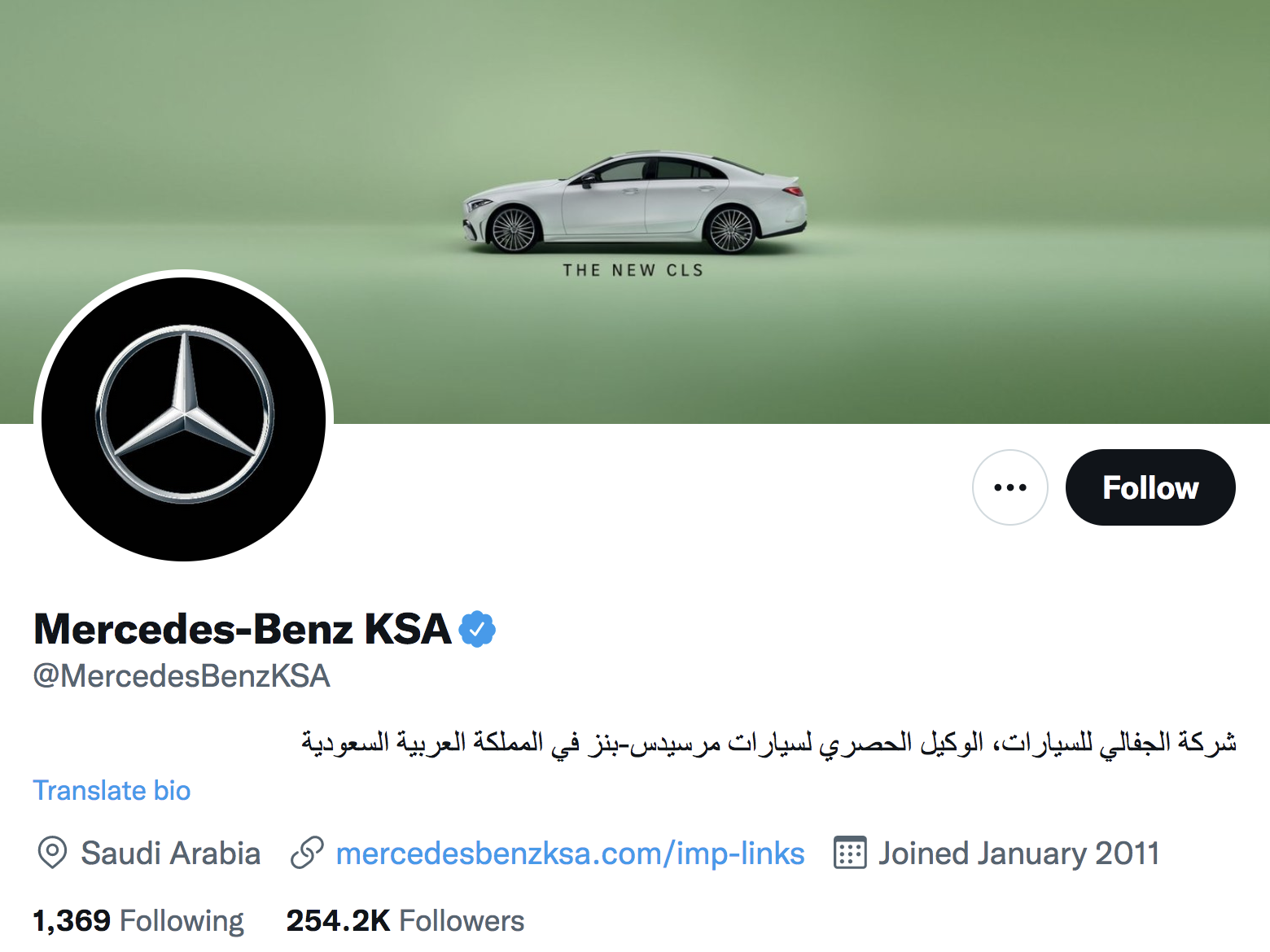The height and width of the screenshot is (952, 1270).
Task: Click the Saudi Arabia location text
Action: (171, 853)
